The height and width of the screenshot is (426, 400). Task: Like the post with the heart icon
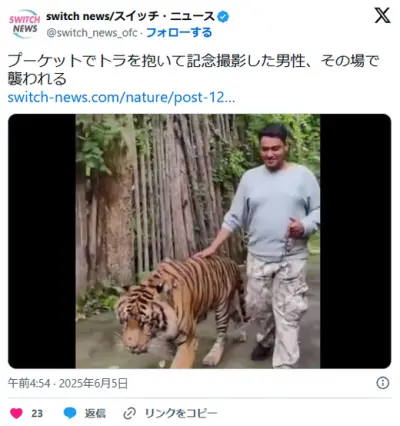tap(16, 413)
